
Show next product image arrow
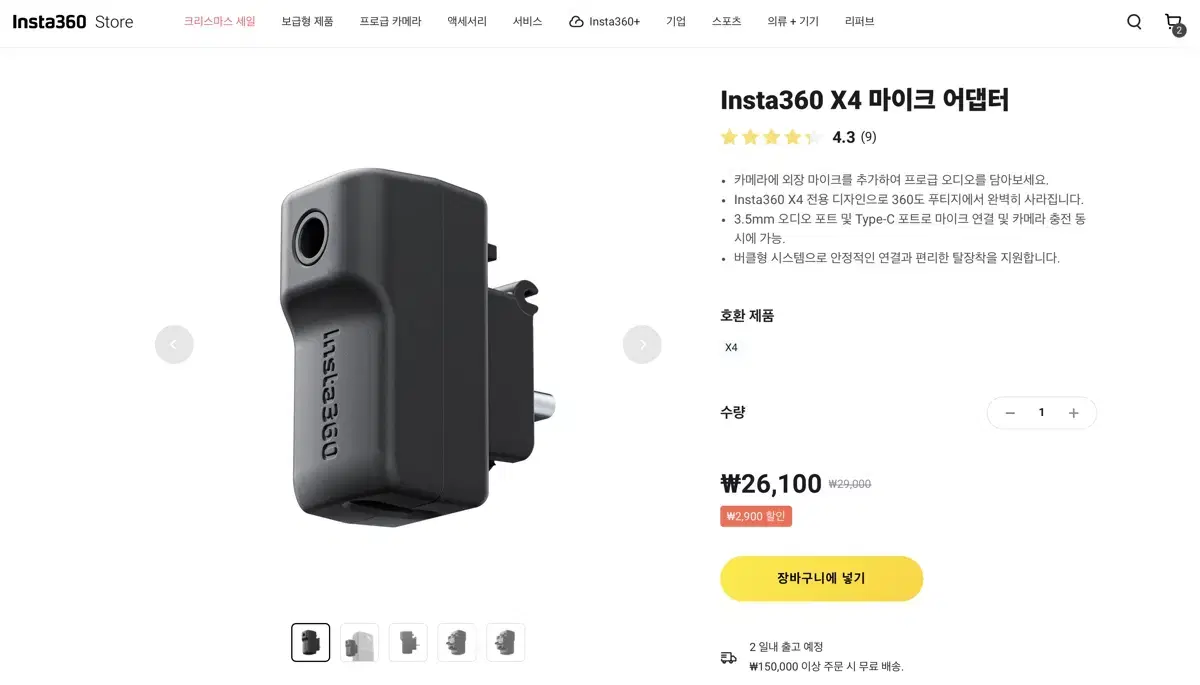[x=642, y=344]
